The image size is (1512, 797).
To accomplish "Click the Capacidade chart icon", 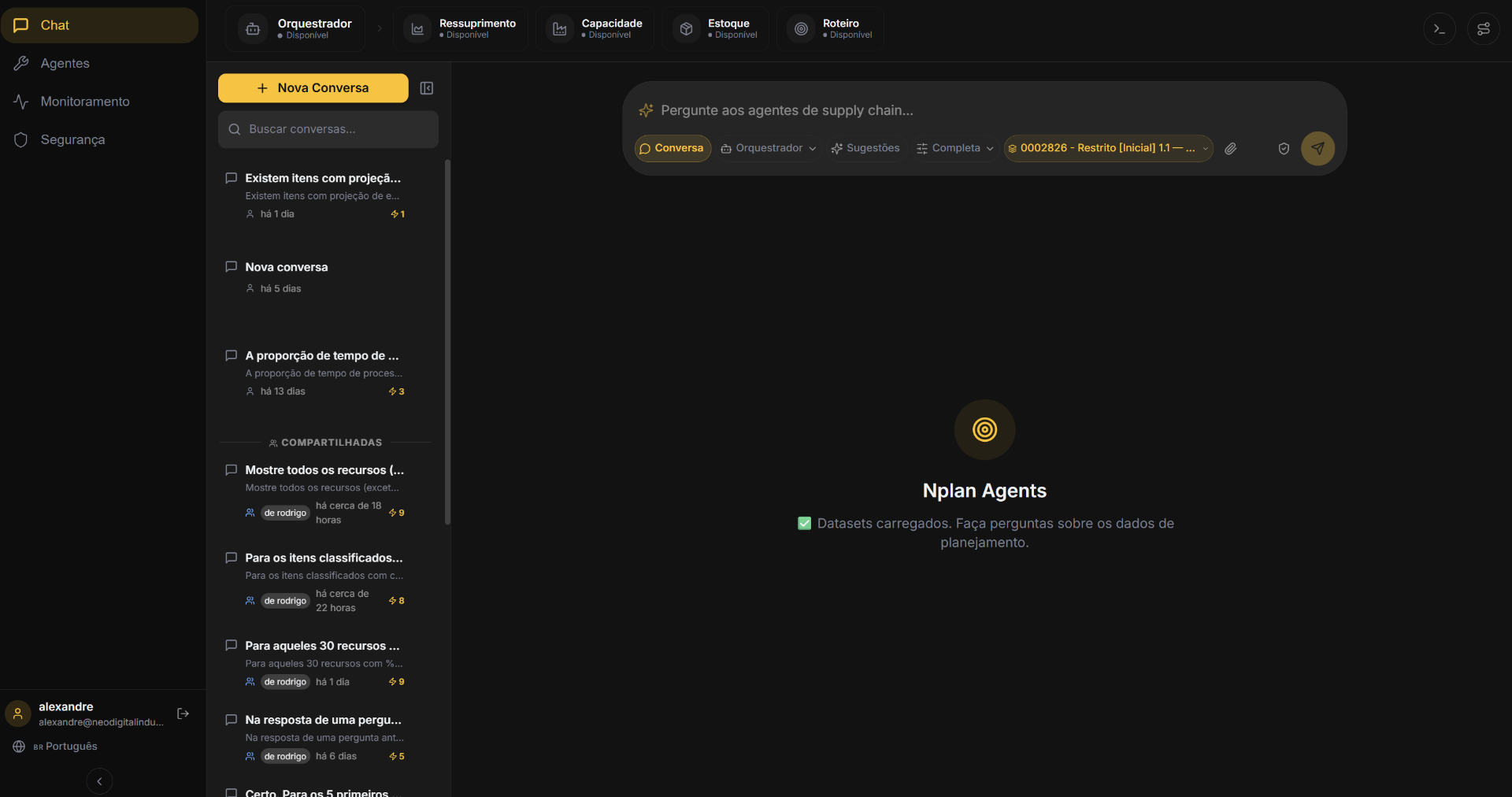I will (x=560, y=29).
